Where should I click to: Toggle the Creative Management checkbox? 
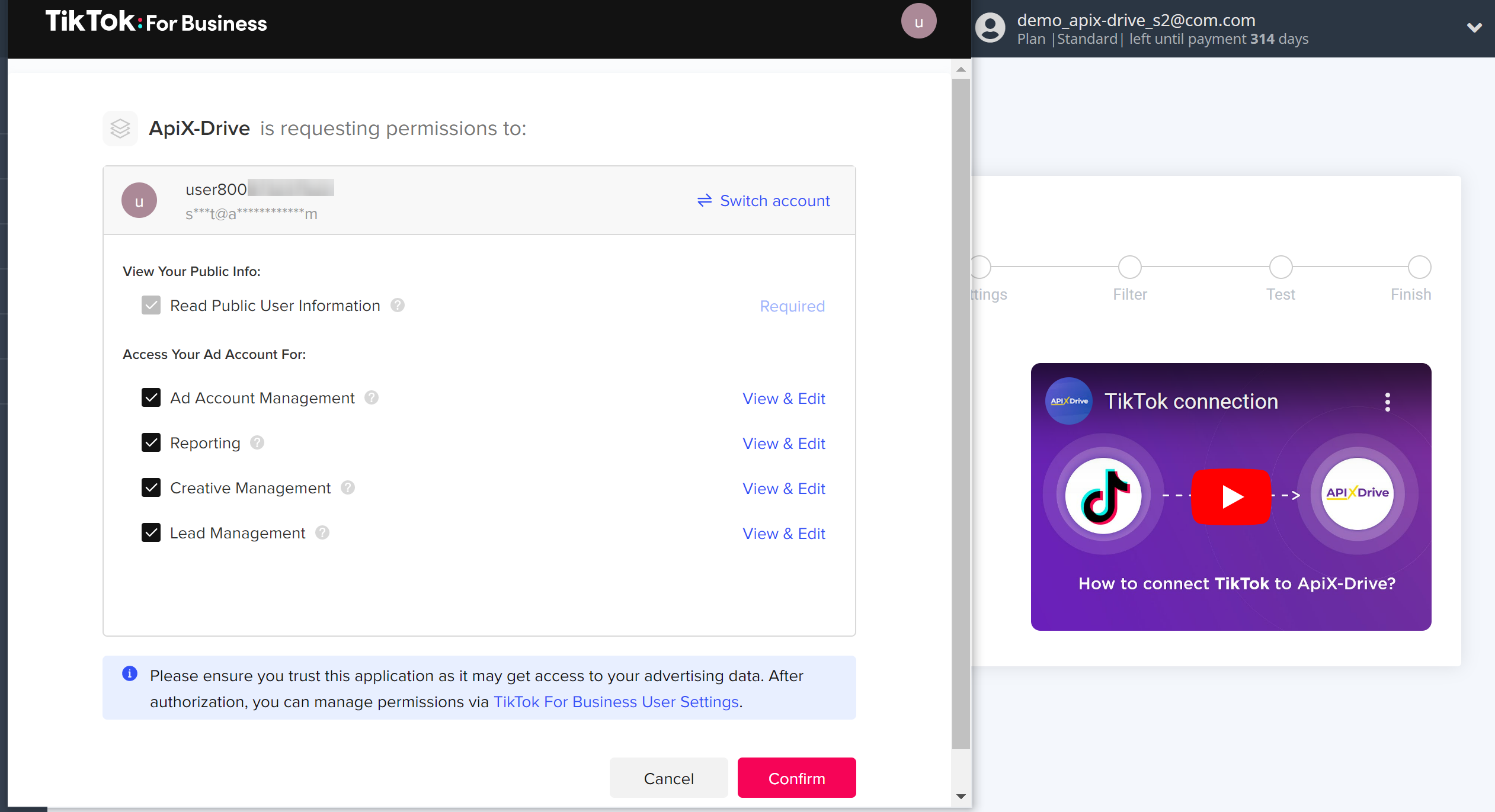(x=150, y=488)
